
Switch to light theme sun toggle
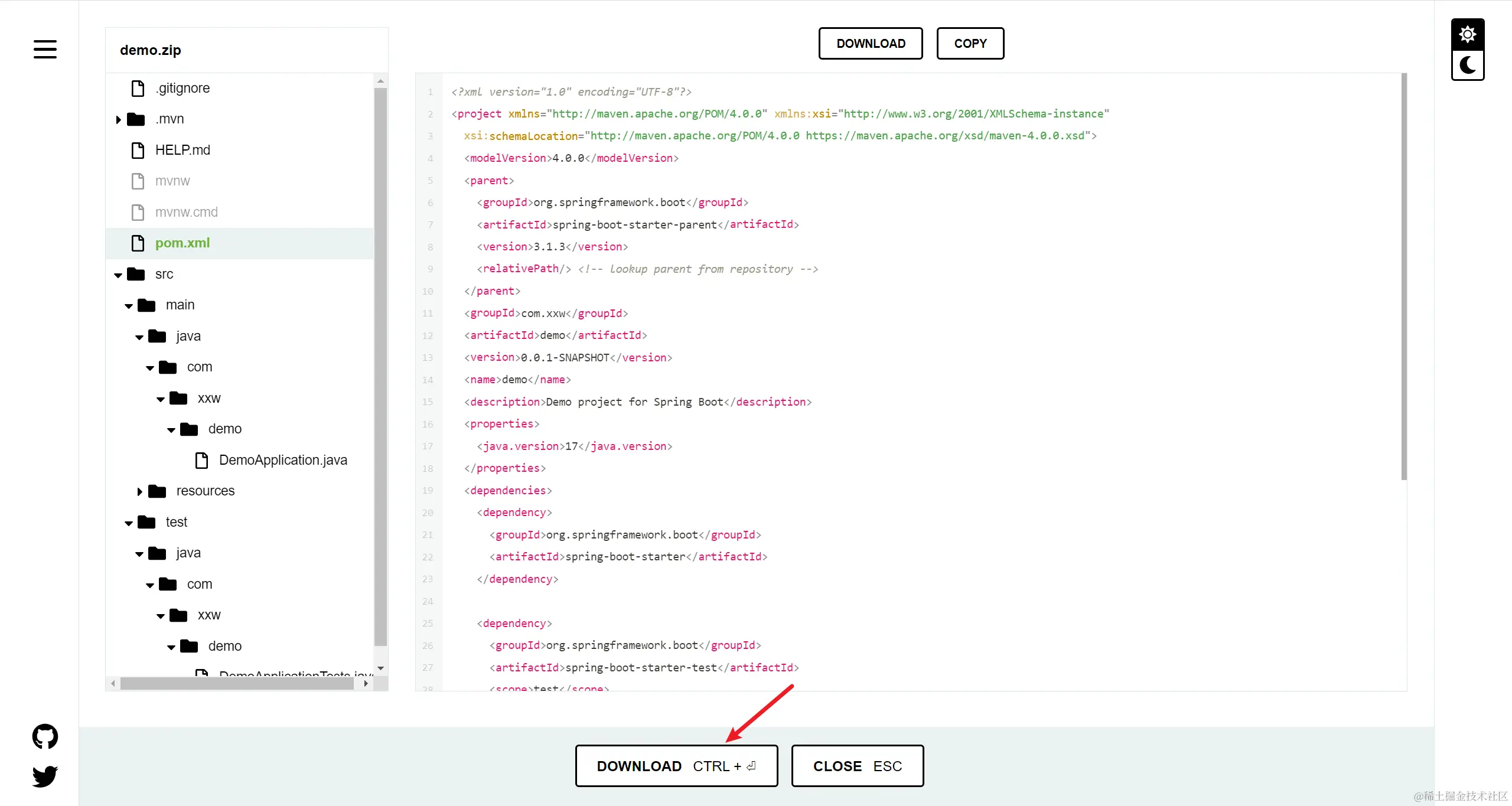(x=1467, y=34)
